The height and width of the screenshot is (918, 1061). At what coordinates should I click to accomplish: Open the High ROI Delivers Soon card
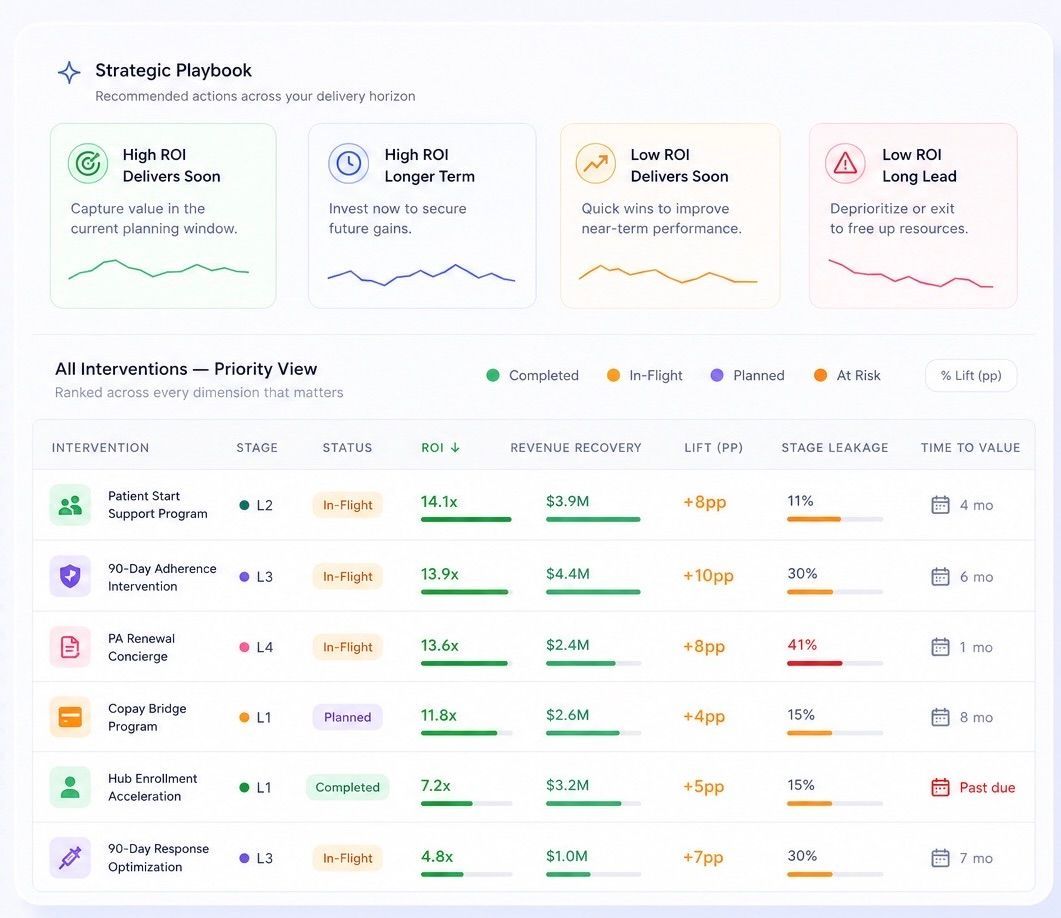tap(163, 215)
